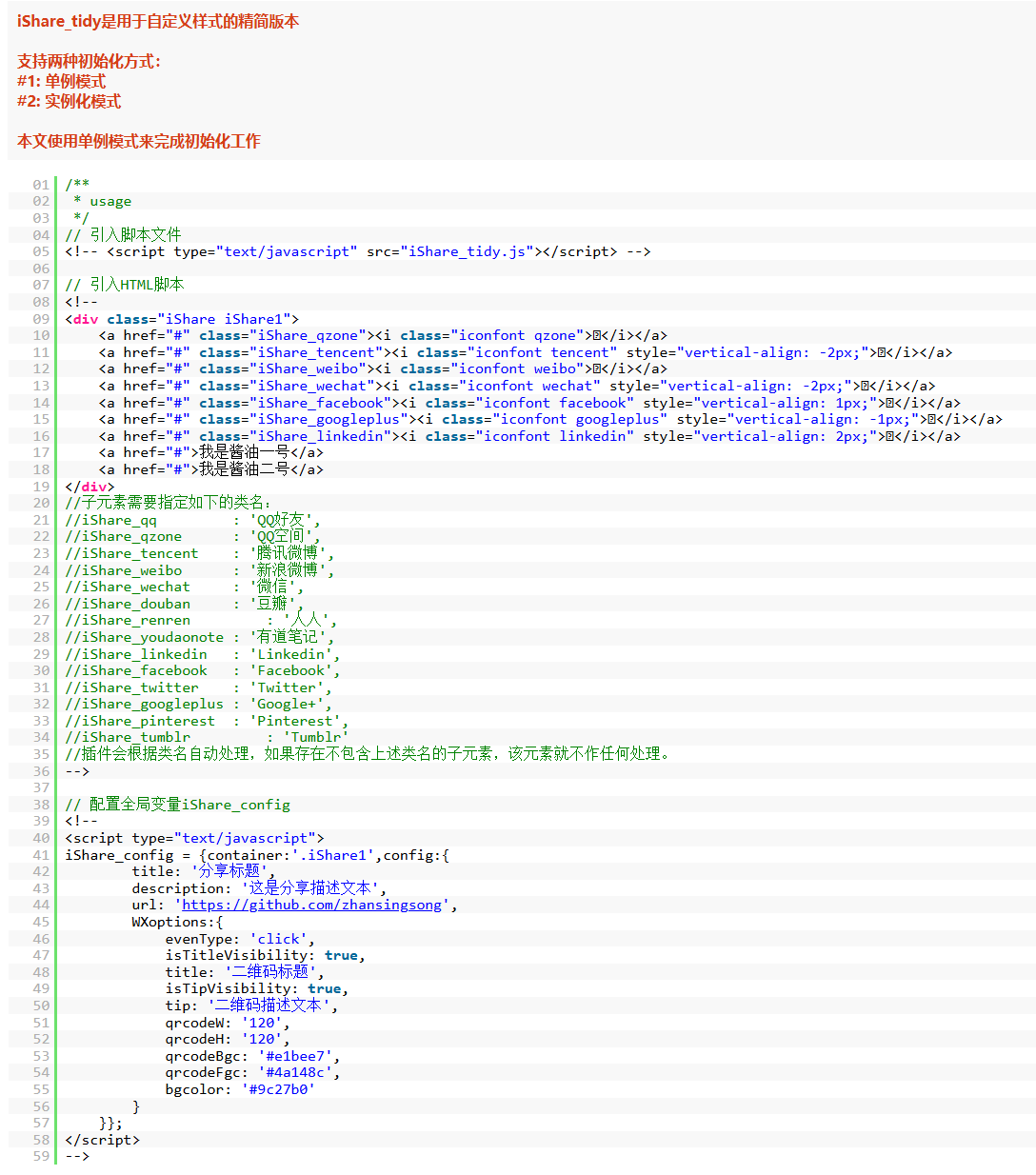Viewport: 1036px width, 1175px height.
Task: Select the text '支持两种初始化方式:'
Action: [90, 61]
